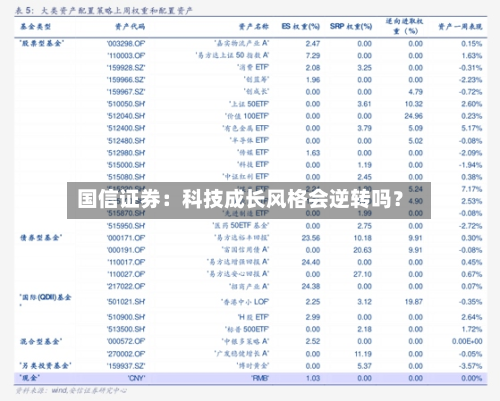Click the reverse-selection weight value 19.87
The width and height of the screenshot is (500, 401).
click(x=413, y=302)
